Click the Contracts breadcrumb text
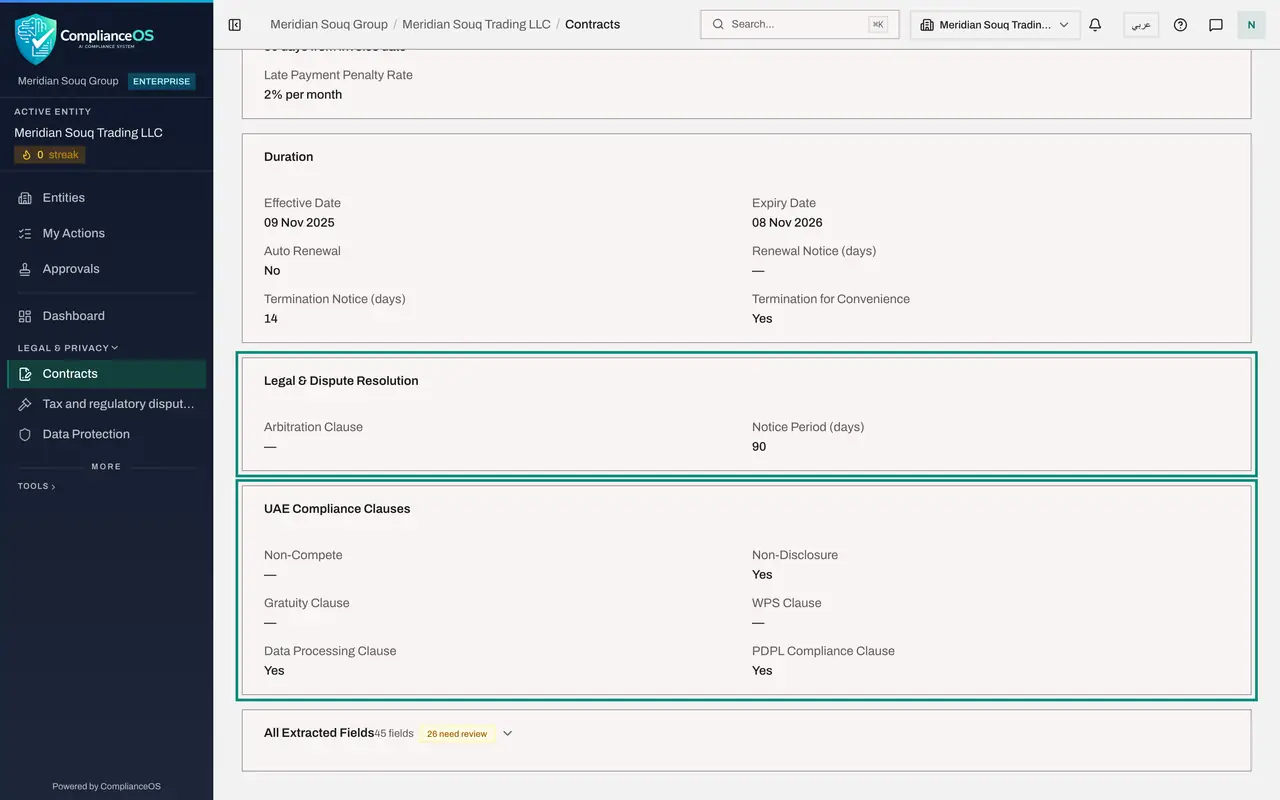Viewport: 1280px width, 800px height. click(x=592, y=24)
